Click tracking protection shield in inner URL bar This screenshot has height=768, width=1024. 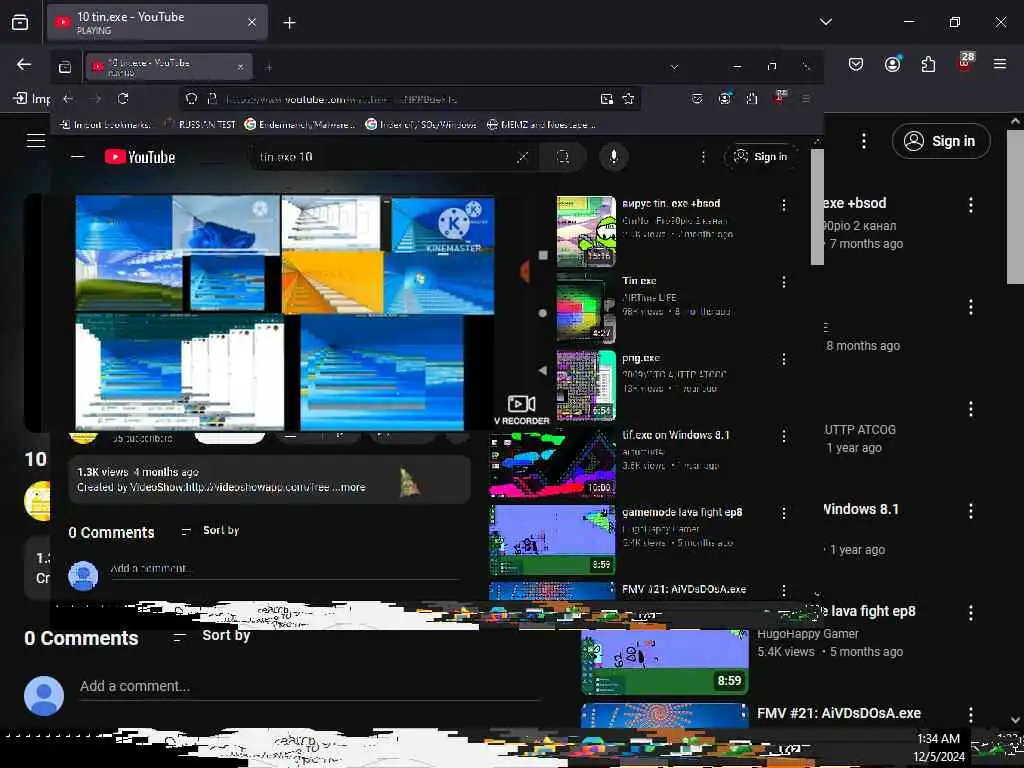pos(191,99)
